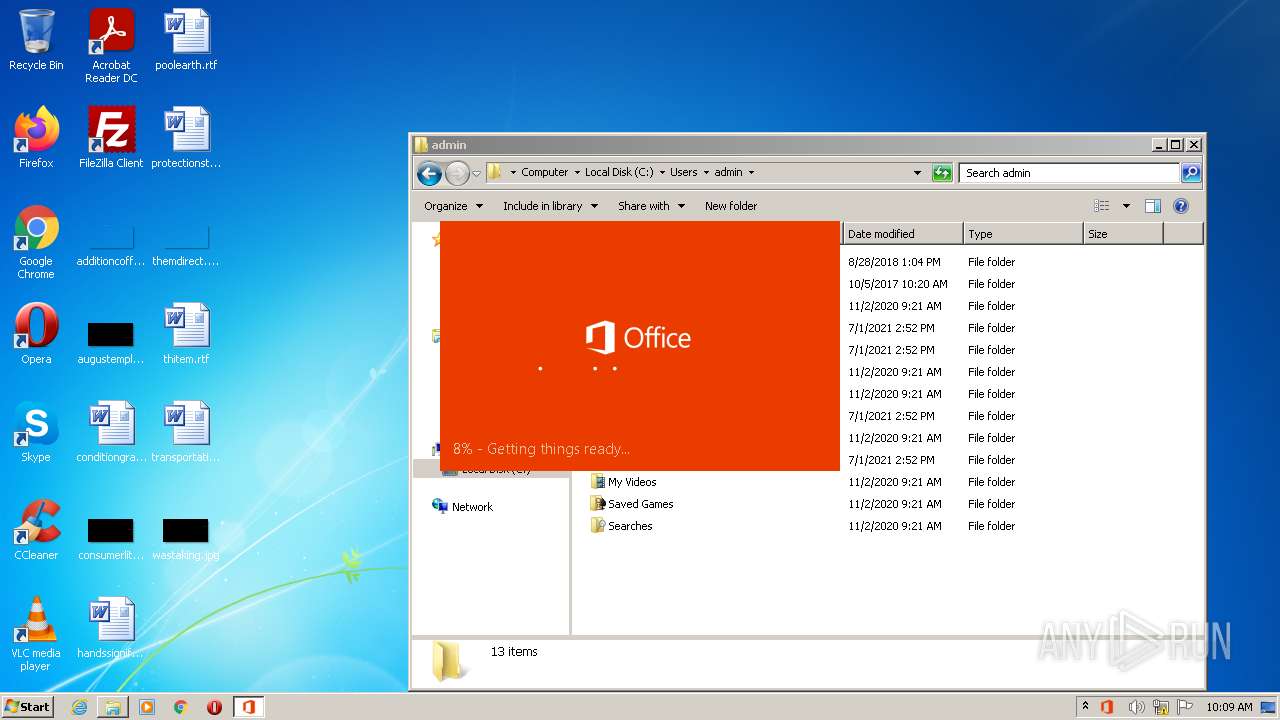Screen dimensions: 1280x720
Task: Click admin in the breadcrumb path
Action: point(728,173)
